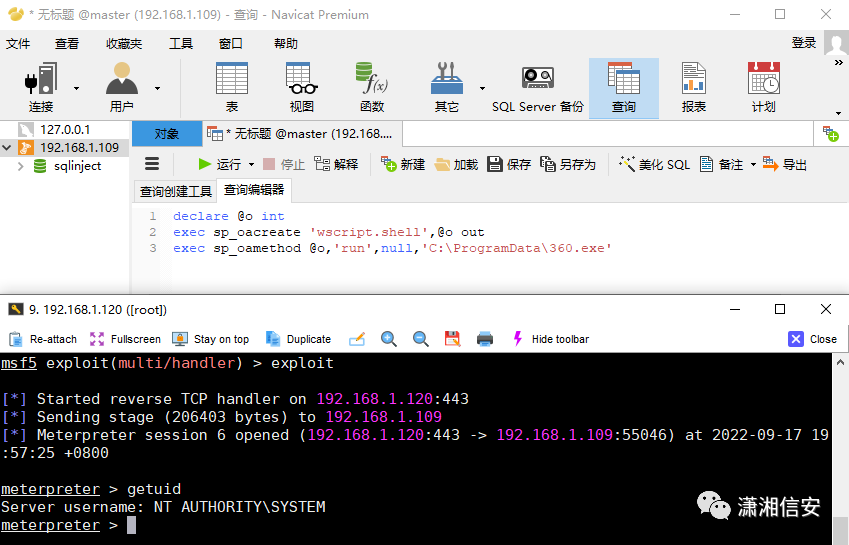Open the Table (表) objects
Image resolution: width=849 pixels, height=545 pixels.
232,87
